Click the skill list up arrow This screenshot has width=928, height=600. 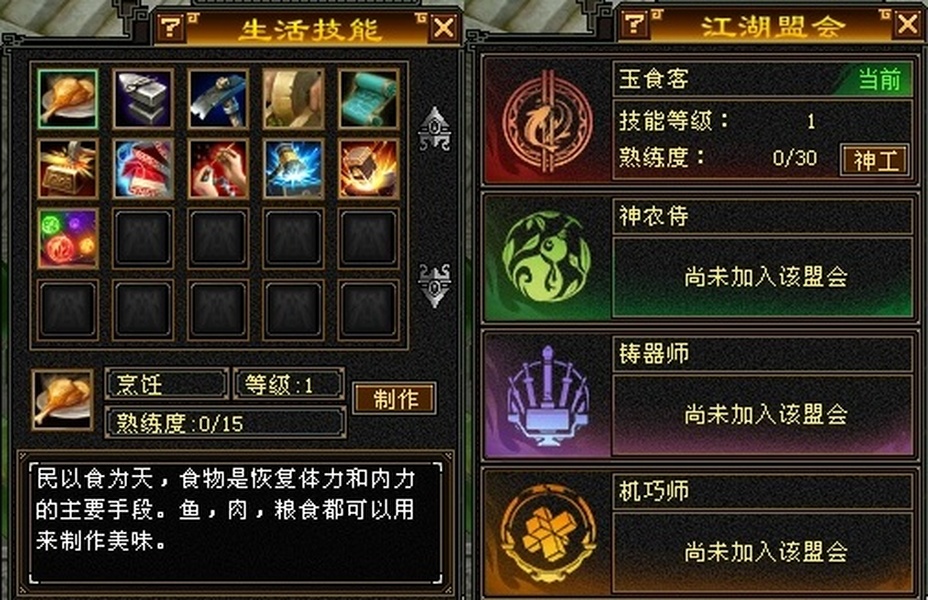point(434,129)
